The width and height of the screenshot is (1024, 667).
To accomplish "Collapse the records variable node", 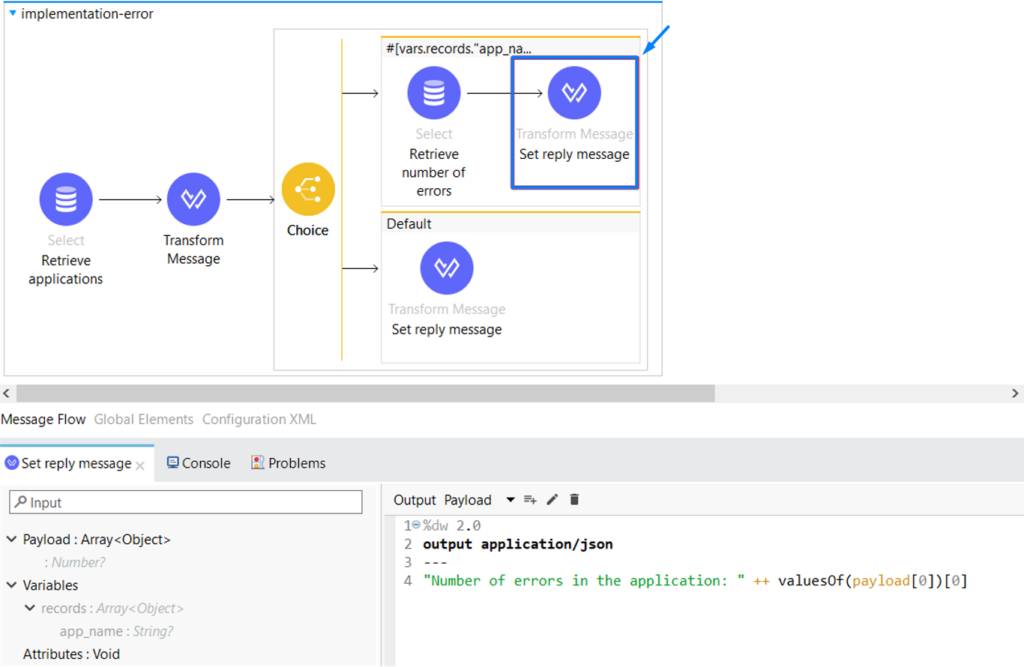I will [30, 608].
